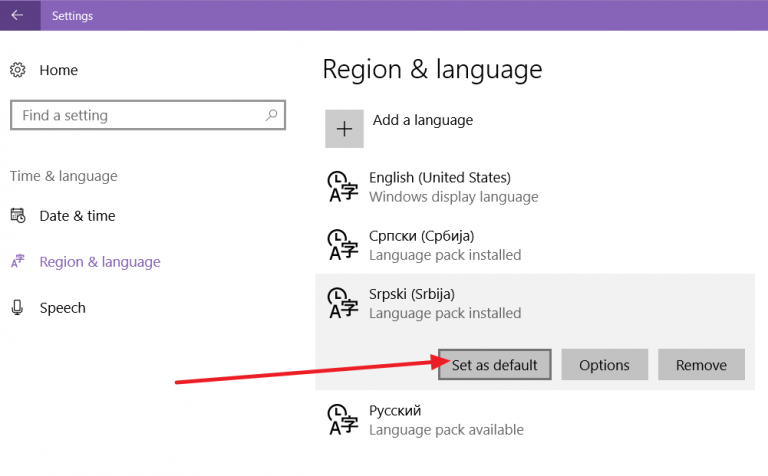Click the English (United States) language icon
The image size is (768, 476).
[x=342, y=187]
